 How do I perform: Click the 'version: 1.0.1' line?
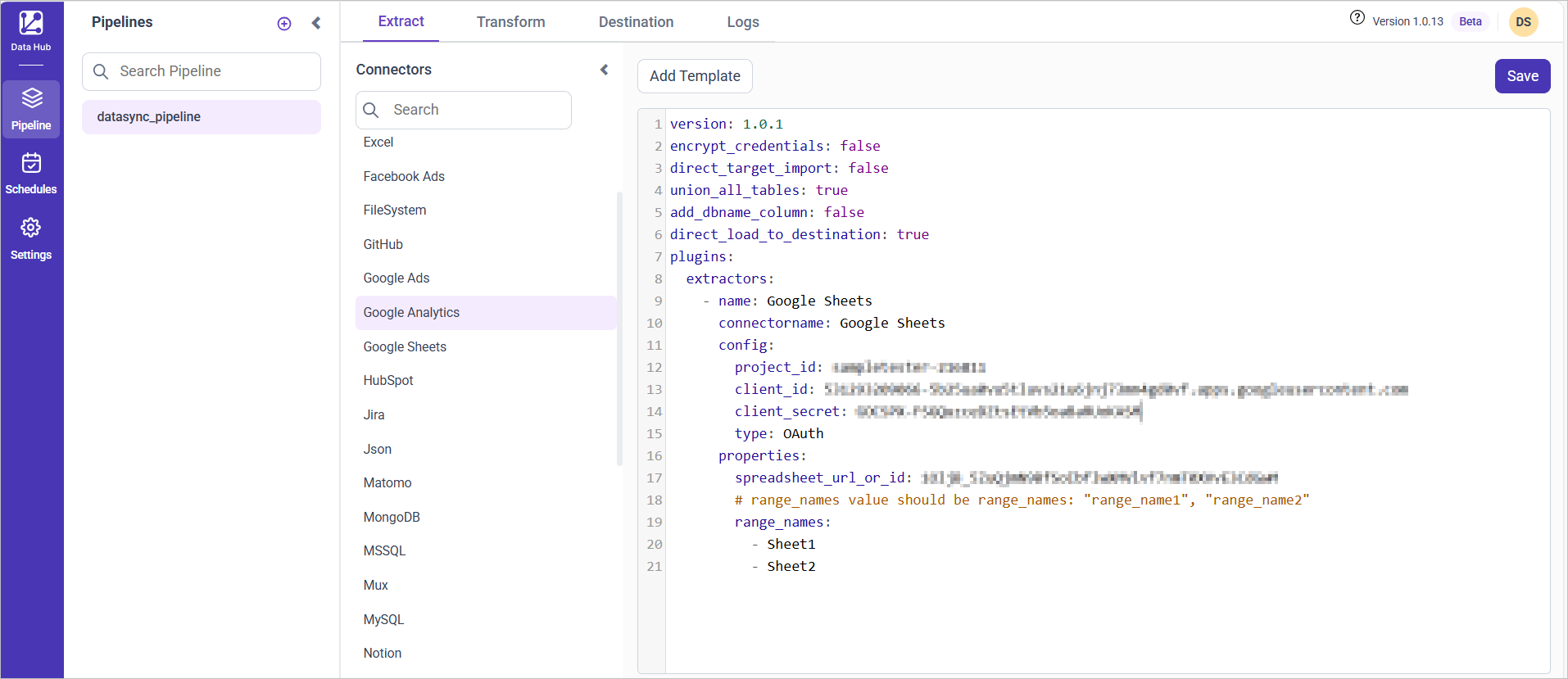727,124
